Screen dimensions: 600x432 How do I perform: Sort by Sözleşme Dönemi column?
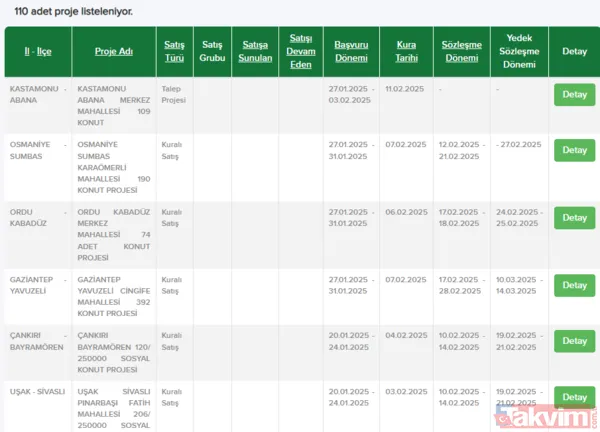(461, 51)
